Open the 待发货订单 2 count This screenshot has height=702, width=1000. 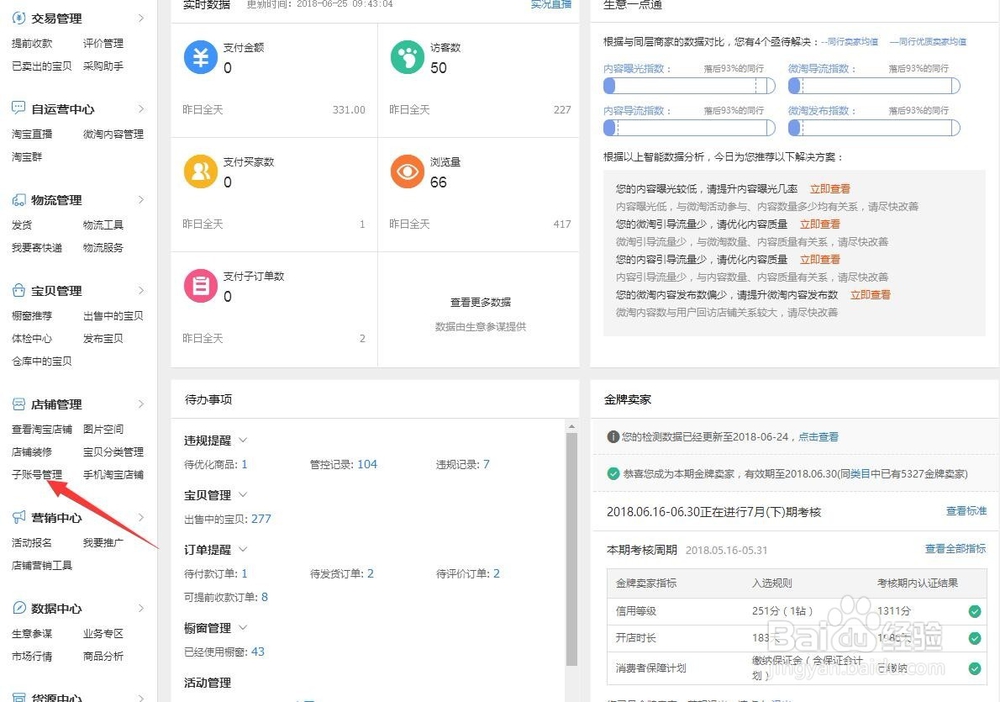[370, 574]
